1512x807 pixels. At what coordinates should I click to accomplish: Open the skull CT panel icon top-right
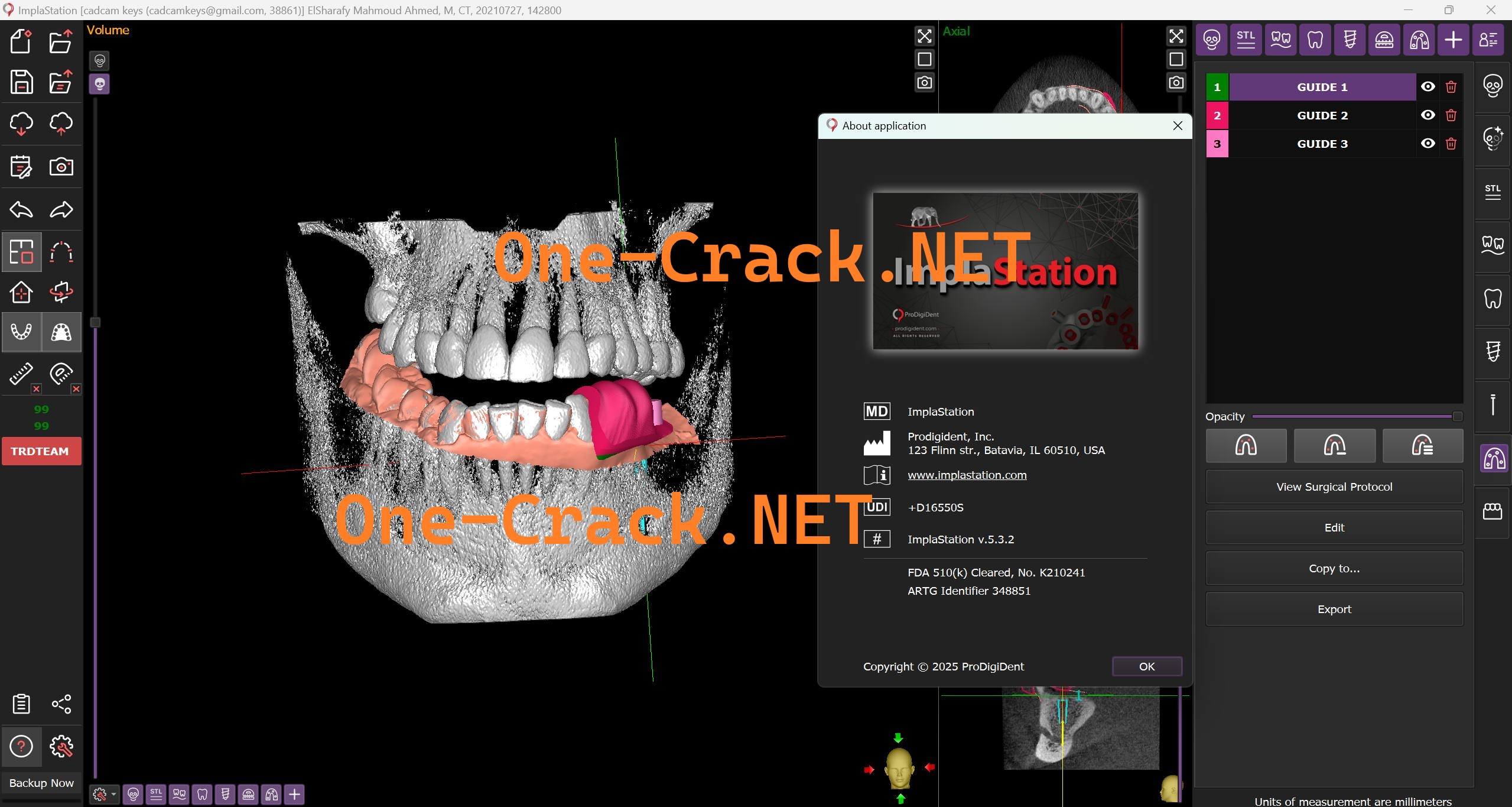click(x=1211, y=40)
